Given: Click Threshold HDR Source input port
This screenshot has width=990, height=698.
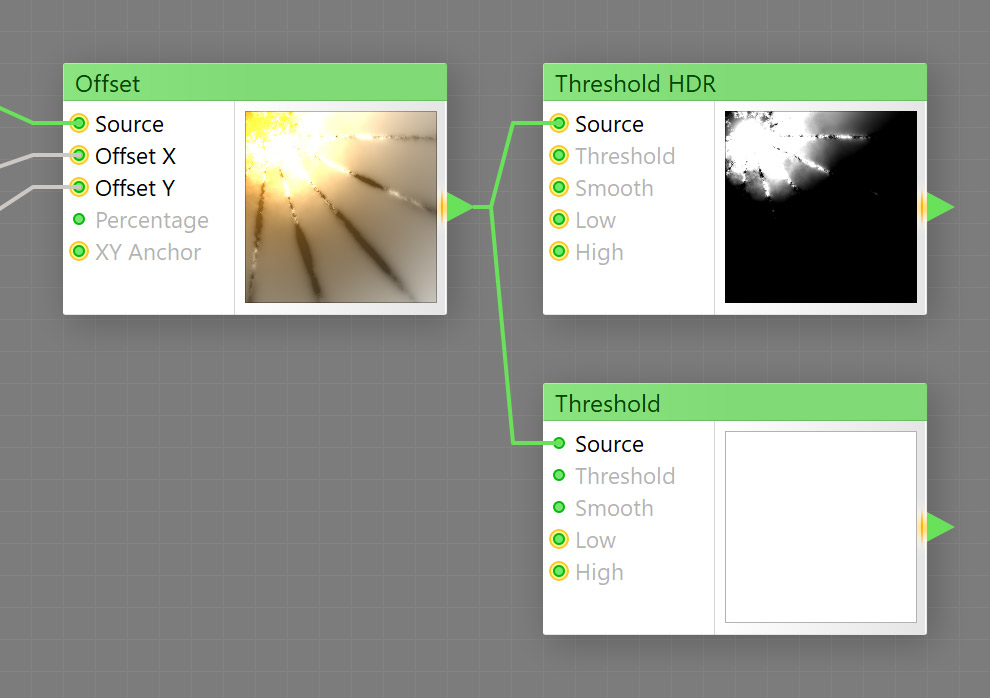Looking at the screenshot, I should pyautogui.click(x=559, y=123).
